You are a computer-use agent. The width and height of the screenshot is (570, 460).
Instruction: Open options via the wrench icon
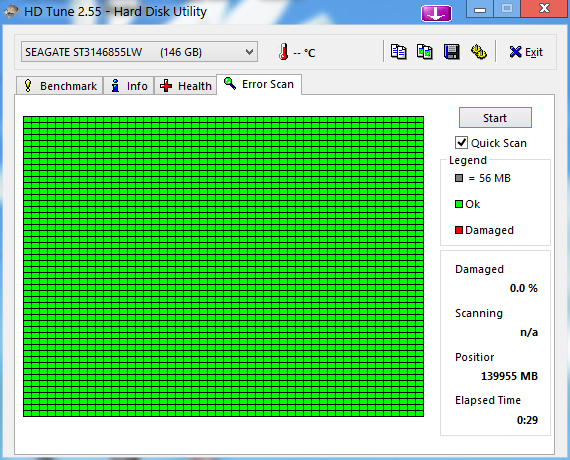(x=478, y=52)
